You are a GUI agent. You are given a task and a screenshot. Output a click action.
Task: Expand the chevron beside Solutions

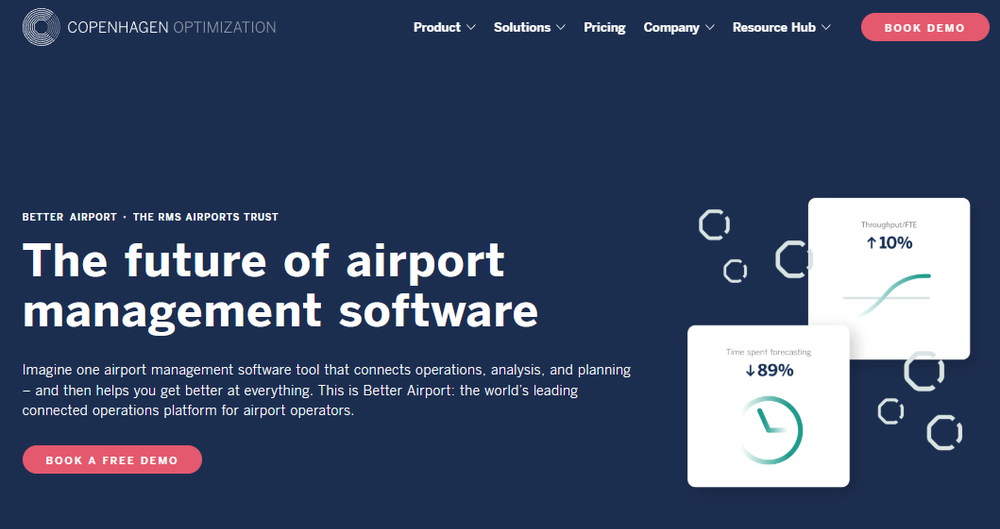[x=561, y=27]
